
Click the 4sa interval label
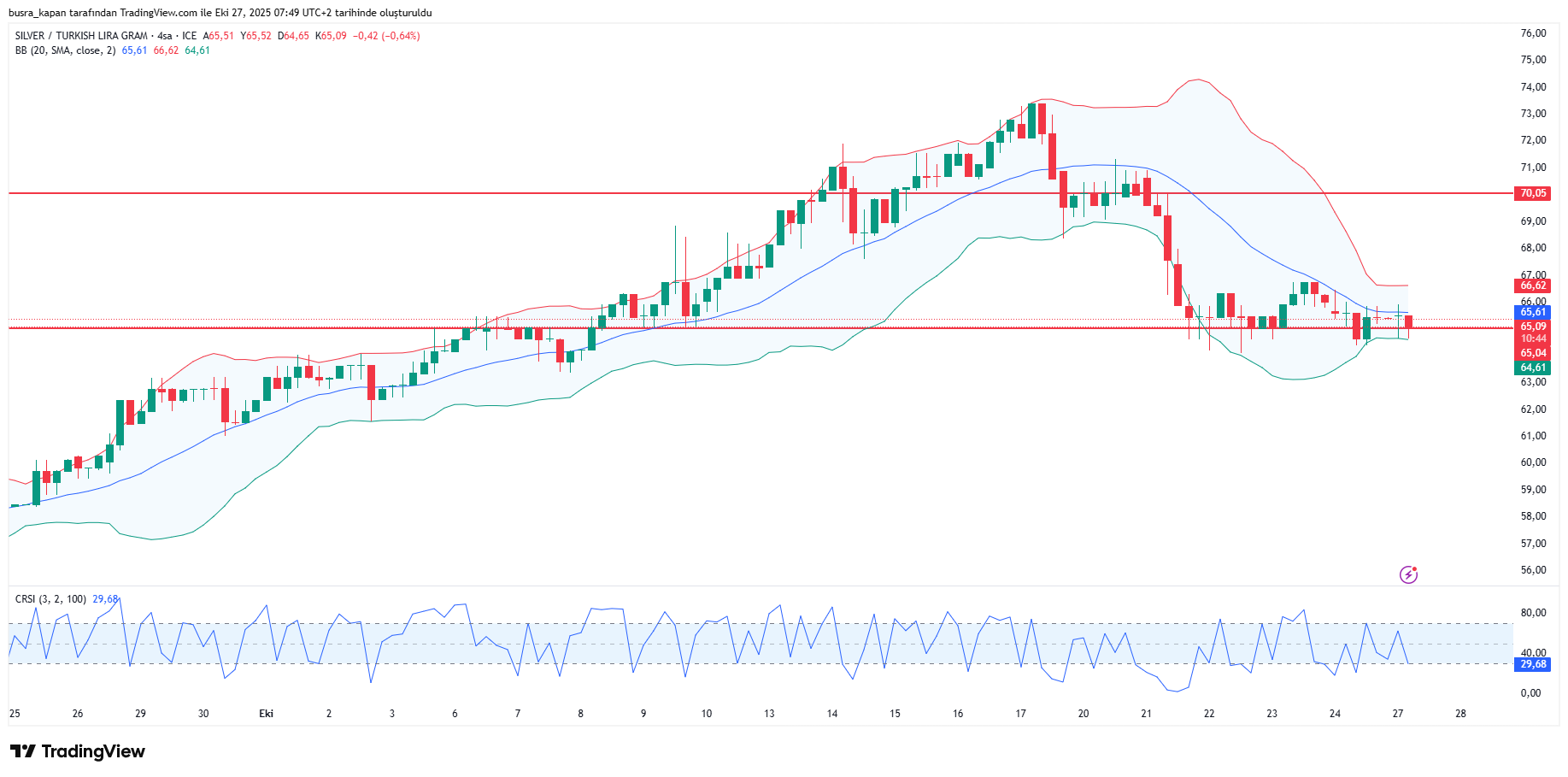165,36
